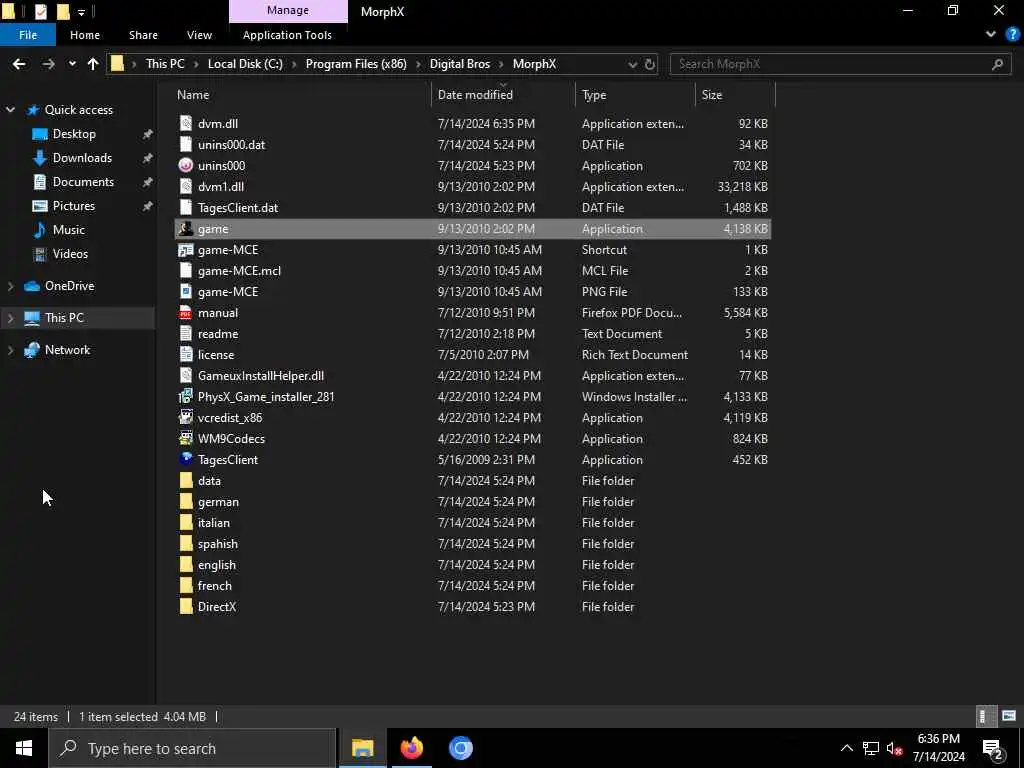The width and height of the screenshot is (1024, 768).
Task: Click the File Explorer taskbar icon
Action: 362,748
